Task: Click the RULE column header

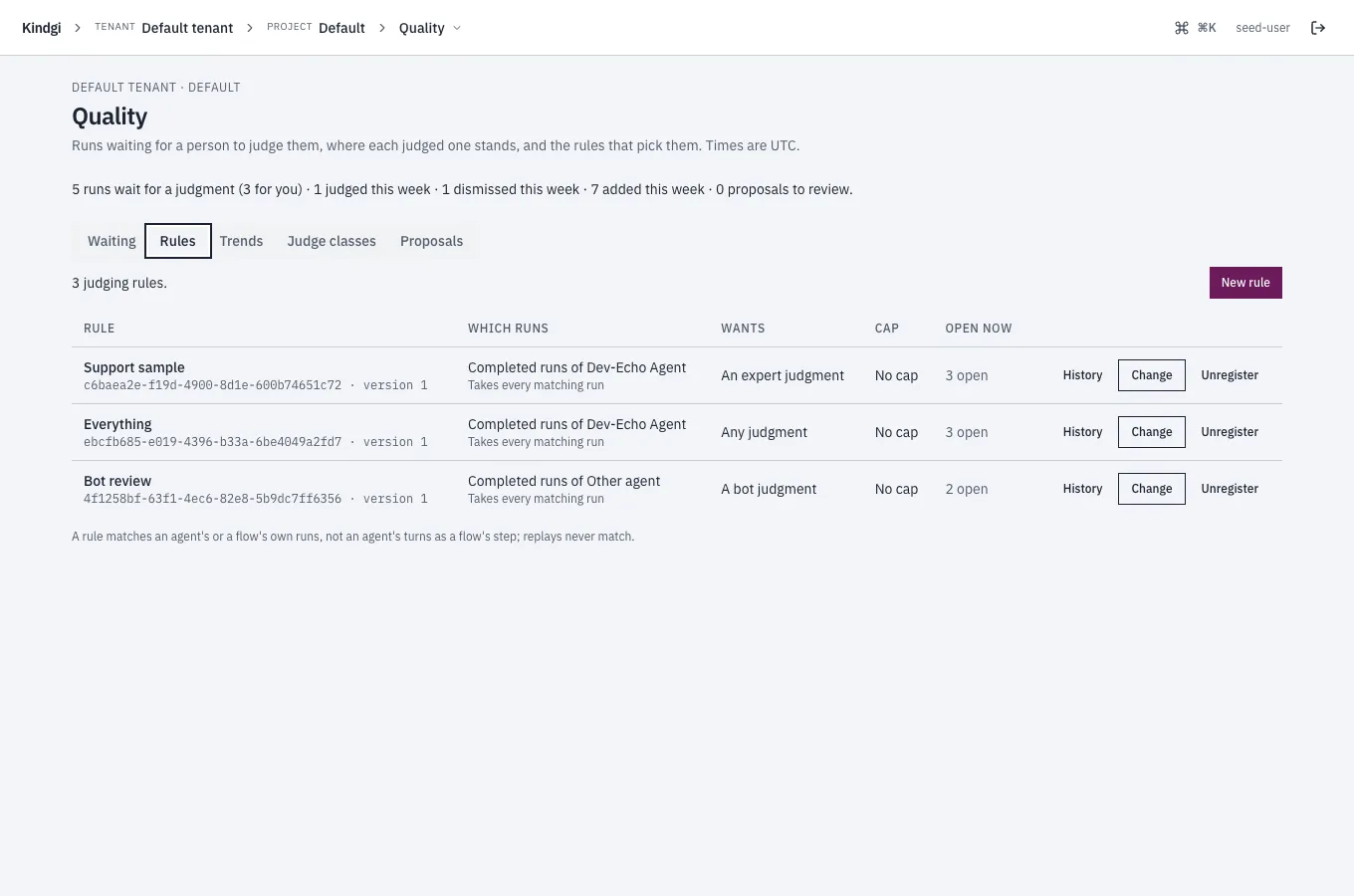Action: point(99,329)
